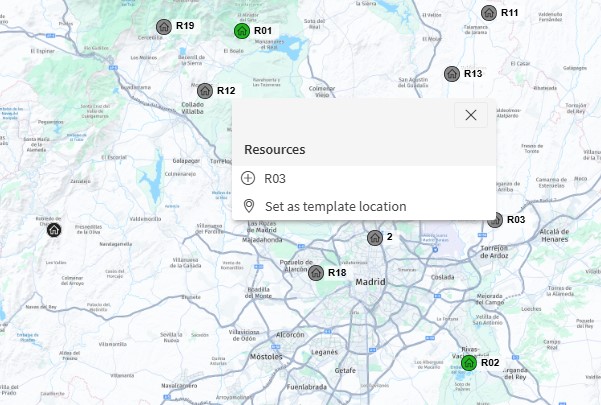Select the black house marker near Robledo
The image size is (601, 405).
pos(54,230)
